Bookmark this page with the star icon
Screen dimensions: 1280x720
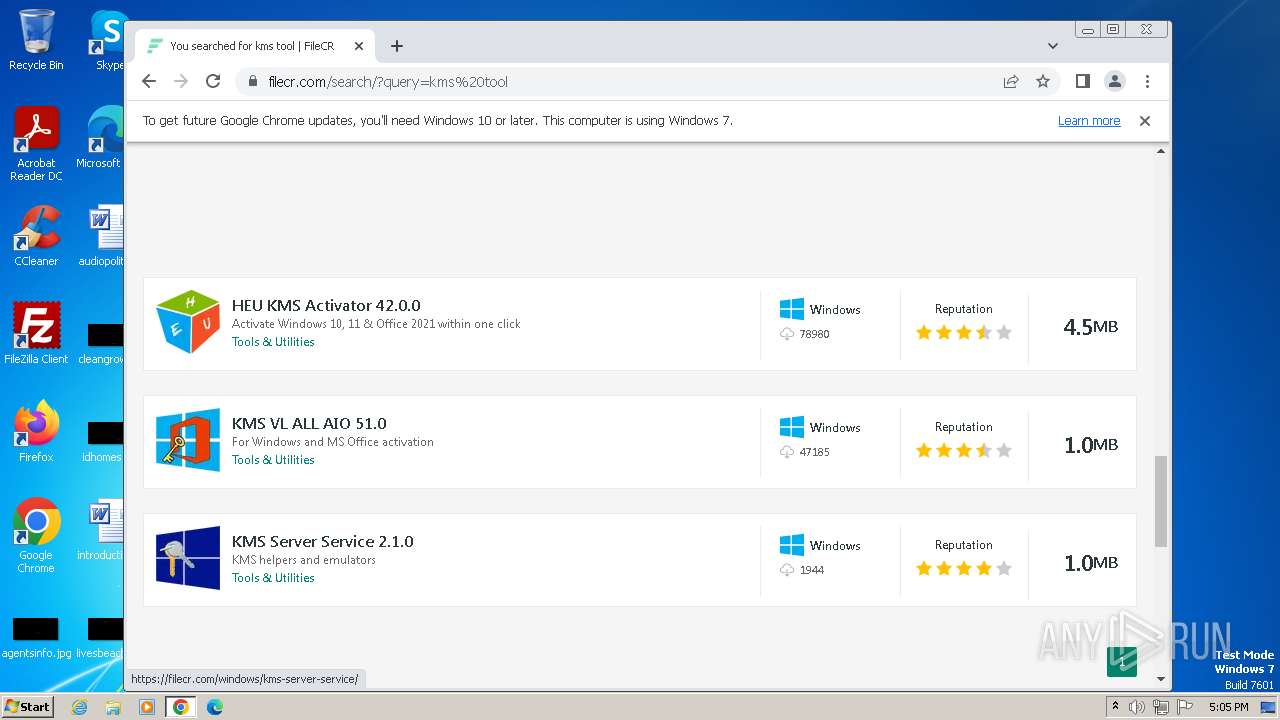(x=1043, y=82)
